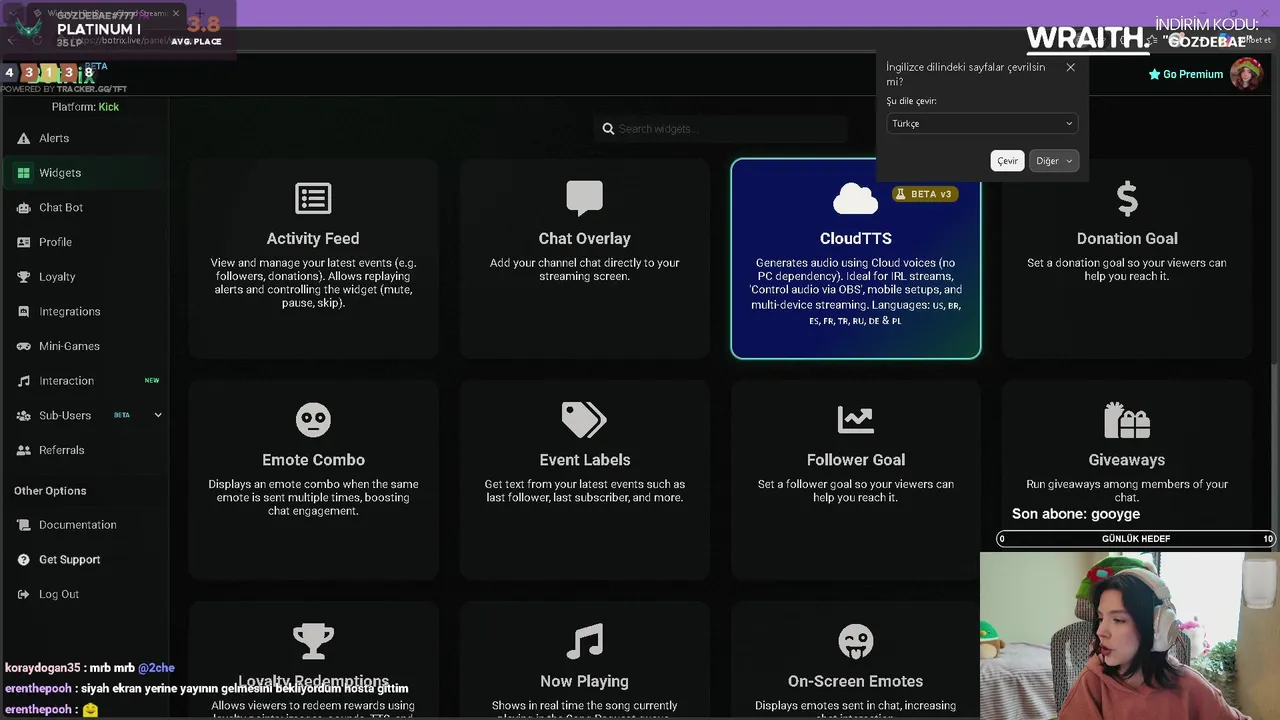Click the page vertical scrollbar

coord(1274,460)
